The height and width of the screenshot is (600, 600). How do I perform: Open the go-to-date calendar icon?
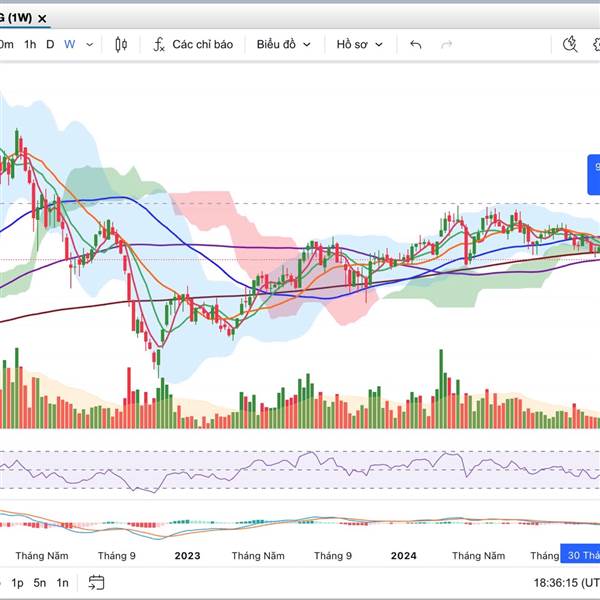coord(96,582)
